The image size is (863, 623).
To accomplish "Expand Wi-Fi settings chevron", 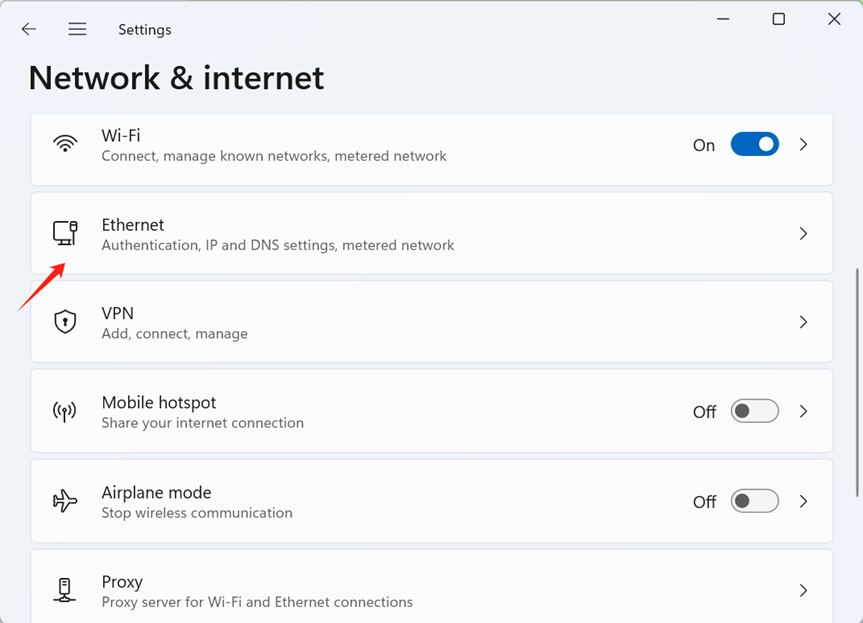I will click(x=804, y=144).
